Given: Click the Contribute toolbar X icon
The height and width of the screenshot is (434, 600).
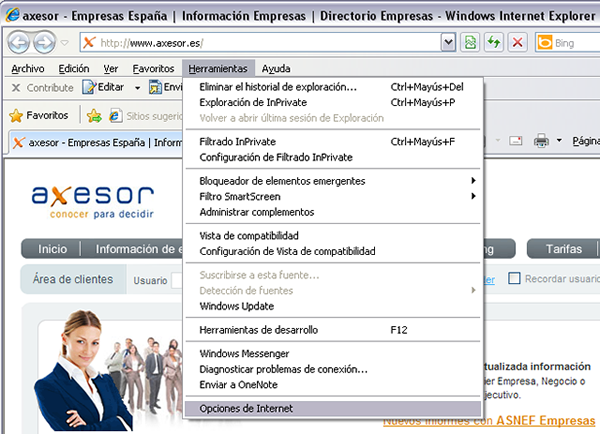Looking at the screenshot, I should click(x=16, y=88).
